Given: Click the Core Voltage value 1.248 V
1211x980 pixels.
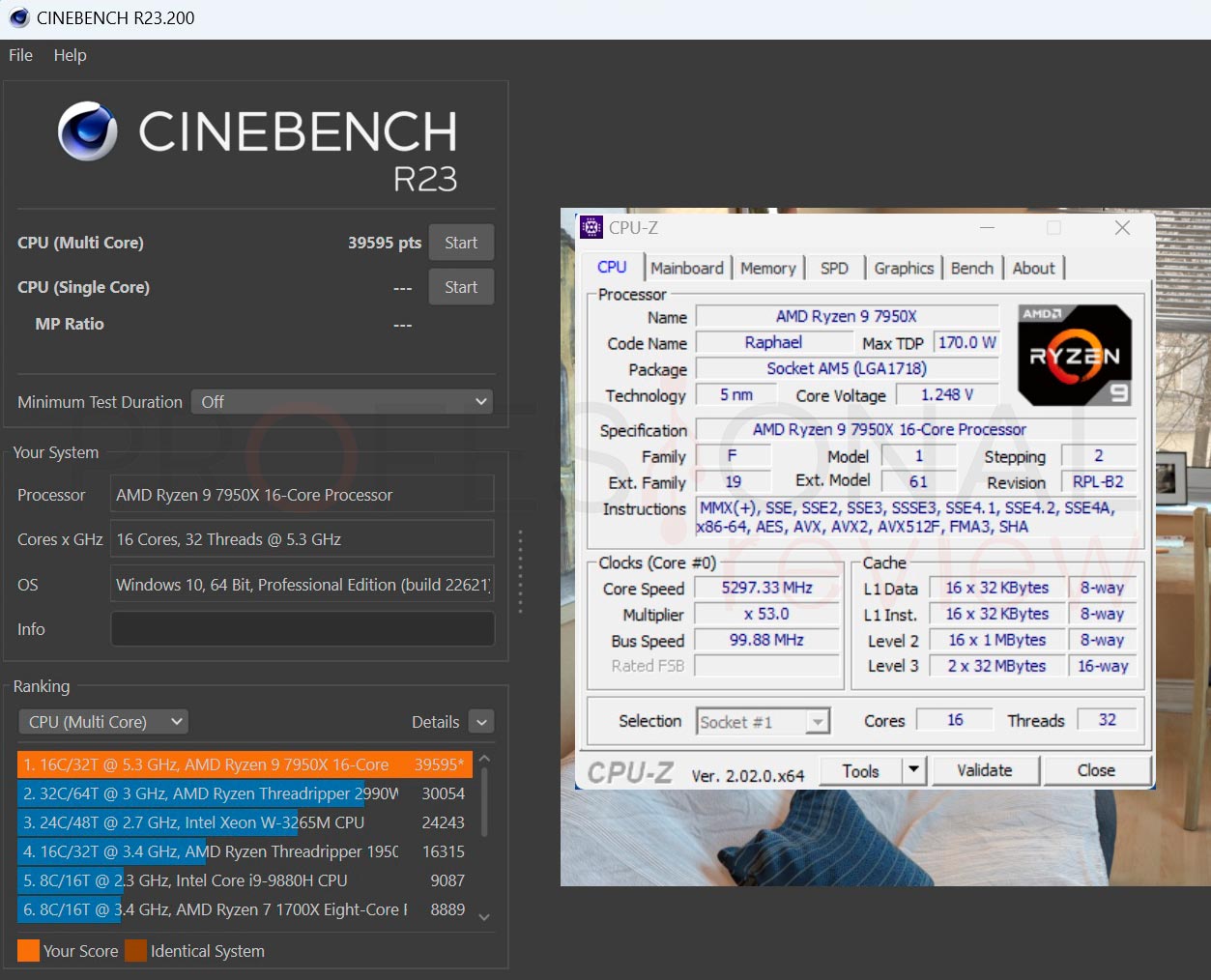Looking at the screenshot, I should click(947, 394).
